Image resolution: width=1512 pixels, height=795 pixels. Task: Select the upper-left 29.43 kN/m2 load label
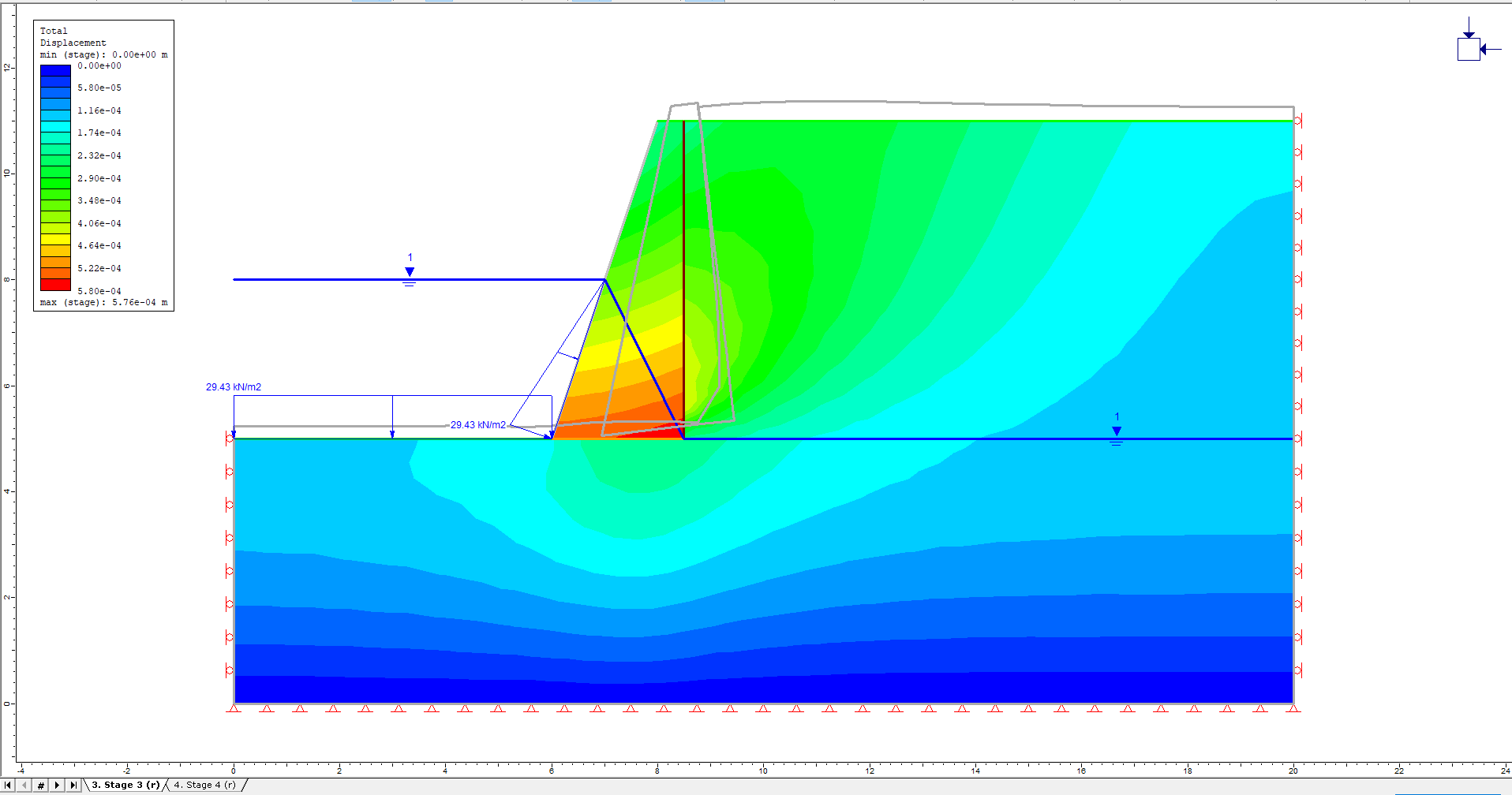point(234,387)
